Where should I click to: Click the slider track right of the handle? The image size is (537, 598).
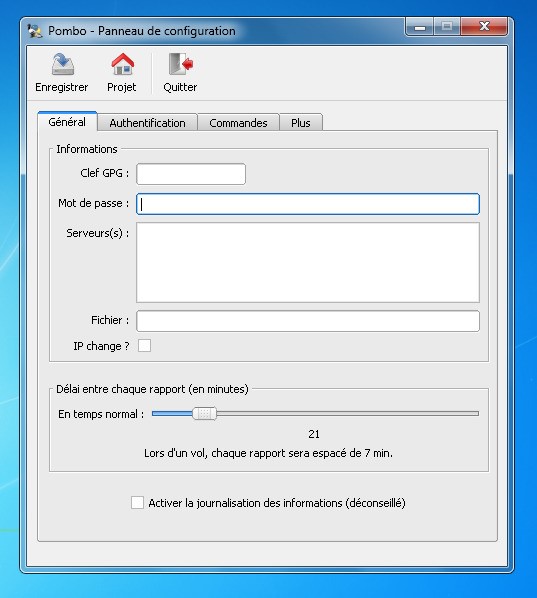coord(348,413)
